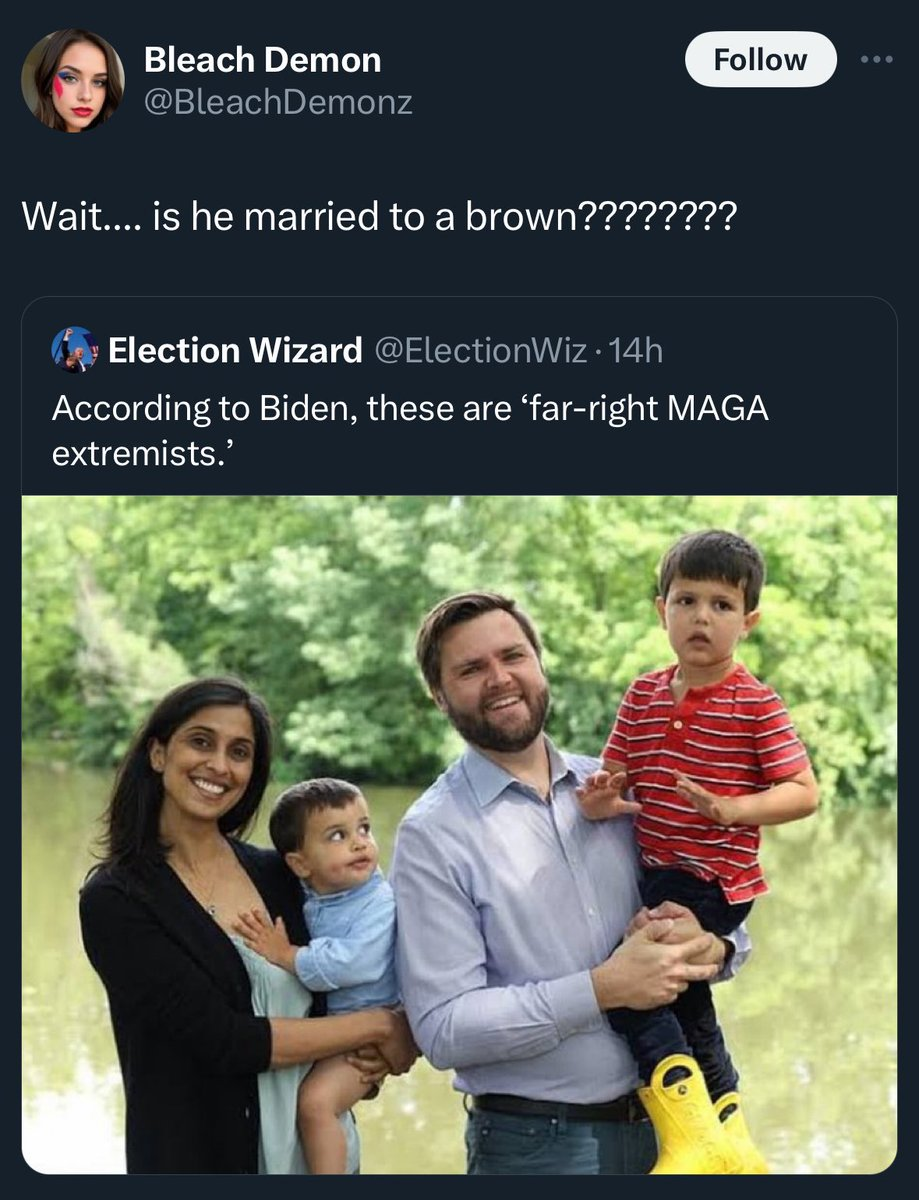
Task: Click the yellow rain boots in the photo
Action: click(690, 1115)
